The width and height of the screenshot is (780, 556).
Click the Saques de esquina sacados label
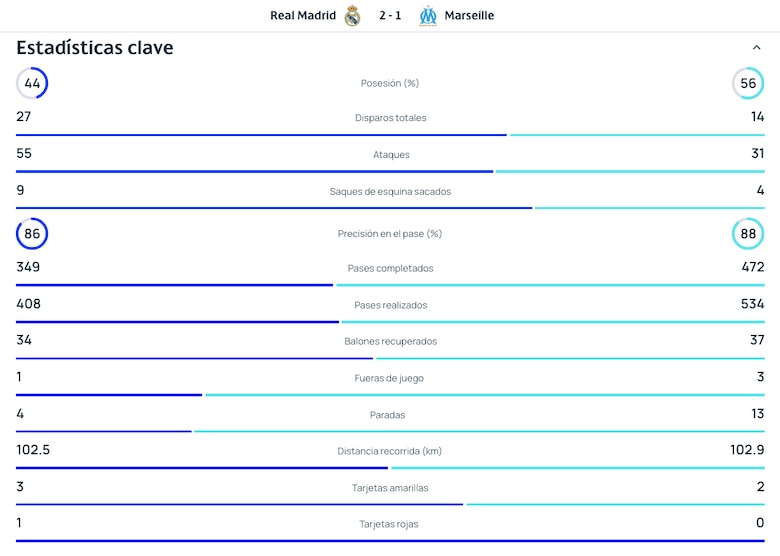coord(390,191)
